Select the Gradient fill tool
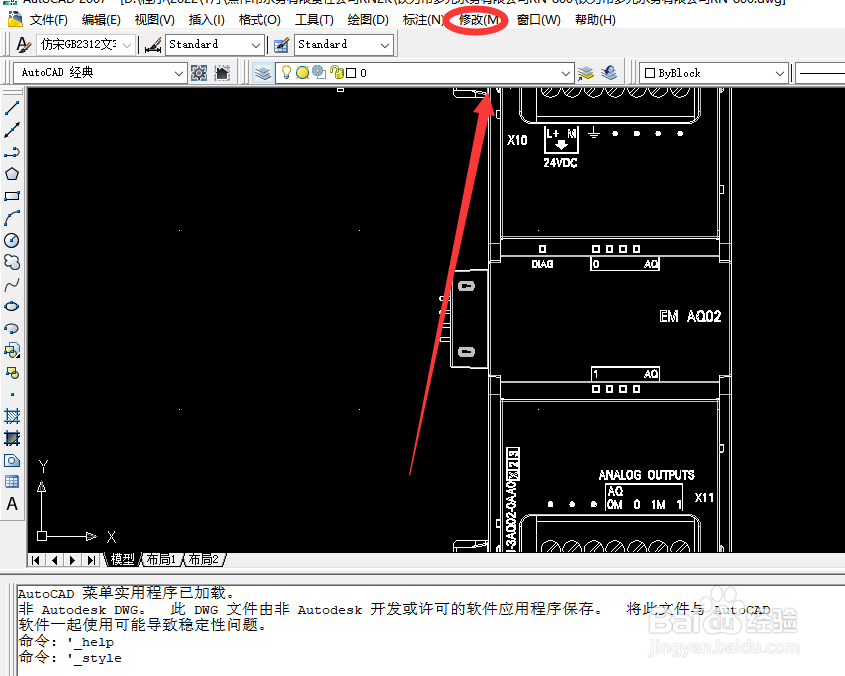 (x=12, y=438)
